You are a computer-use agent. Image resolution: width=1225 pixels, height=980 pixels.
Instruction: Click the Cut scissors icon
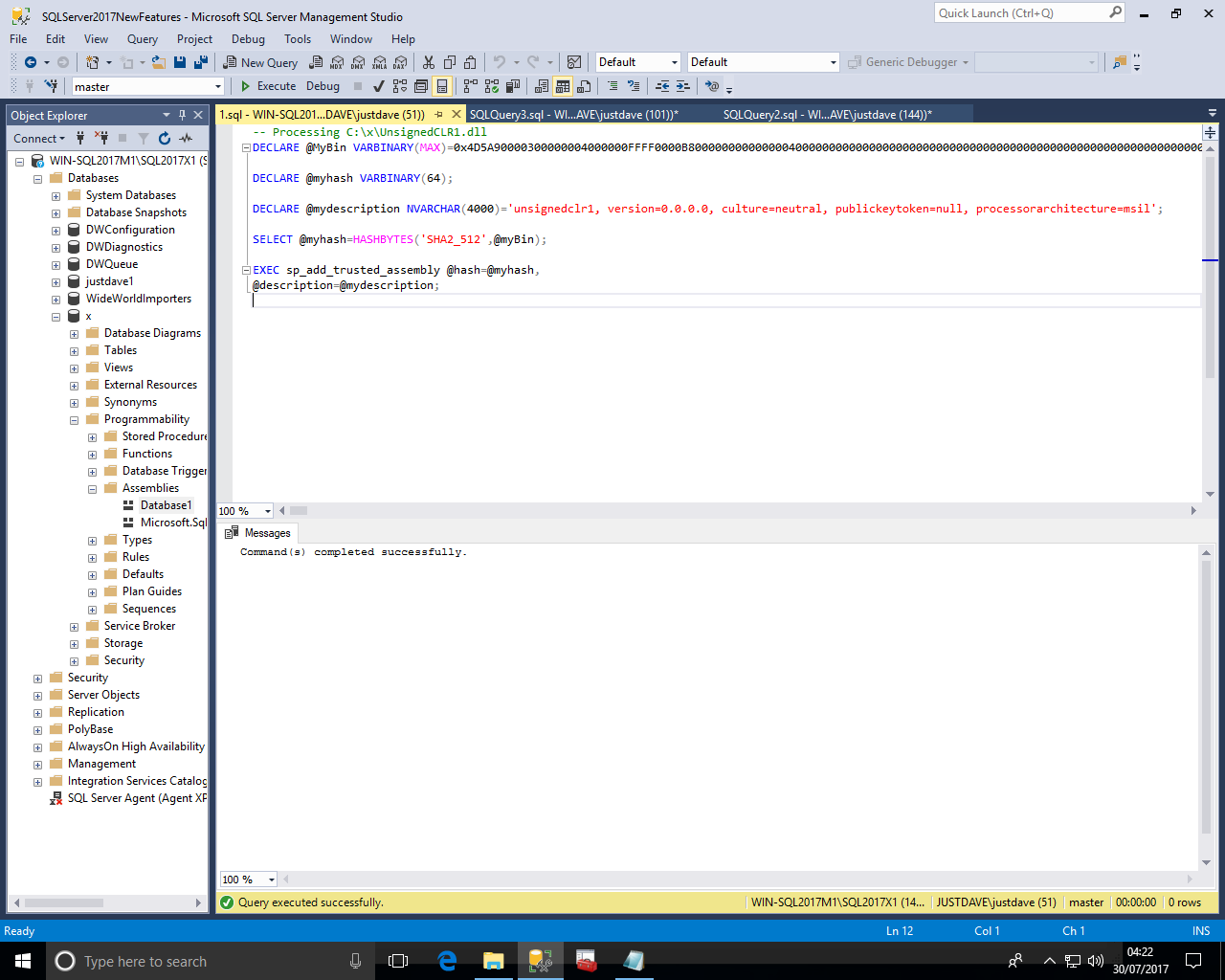coord(428,62)
